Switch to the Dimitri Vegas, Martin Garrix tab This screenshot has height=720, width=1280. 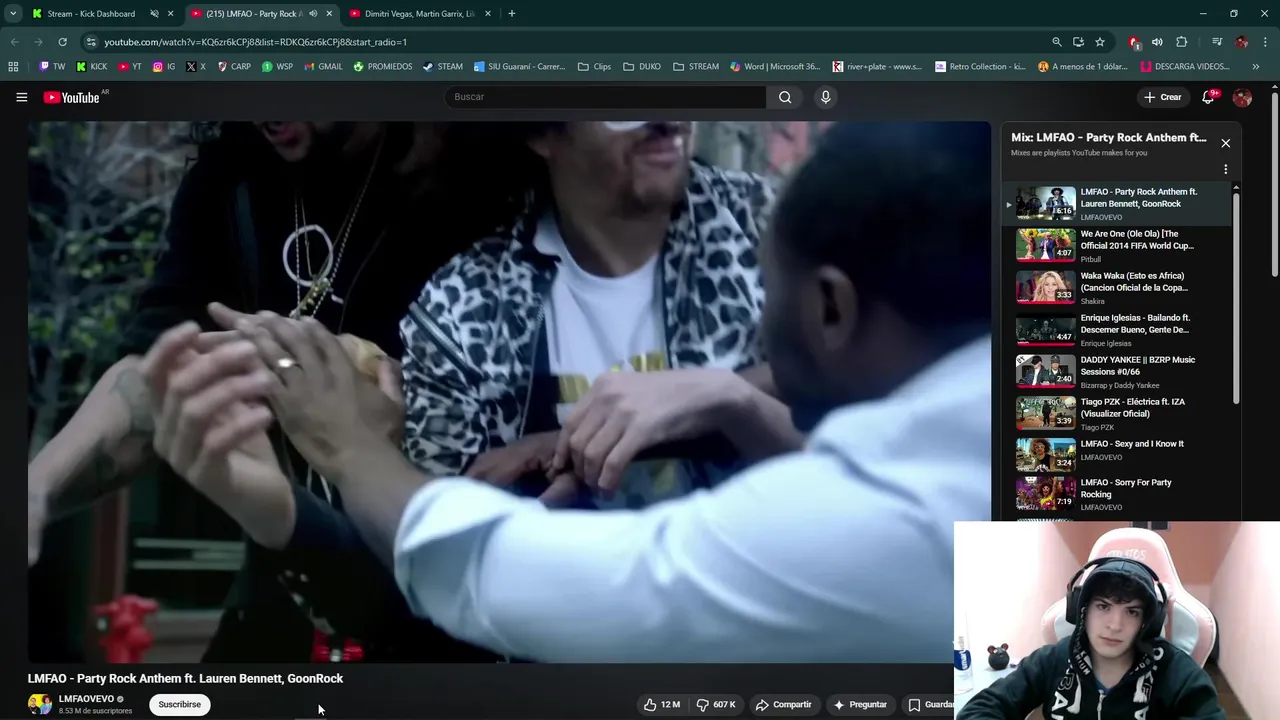click(x=419, y=14)
